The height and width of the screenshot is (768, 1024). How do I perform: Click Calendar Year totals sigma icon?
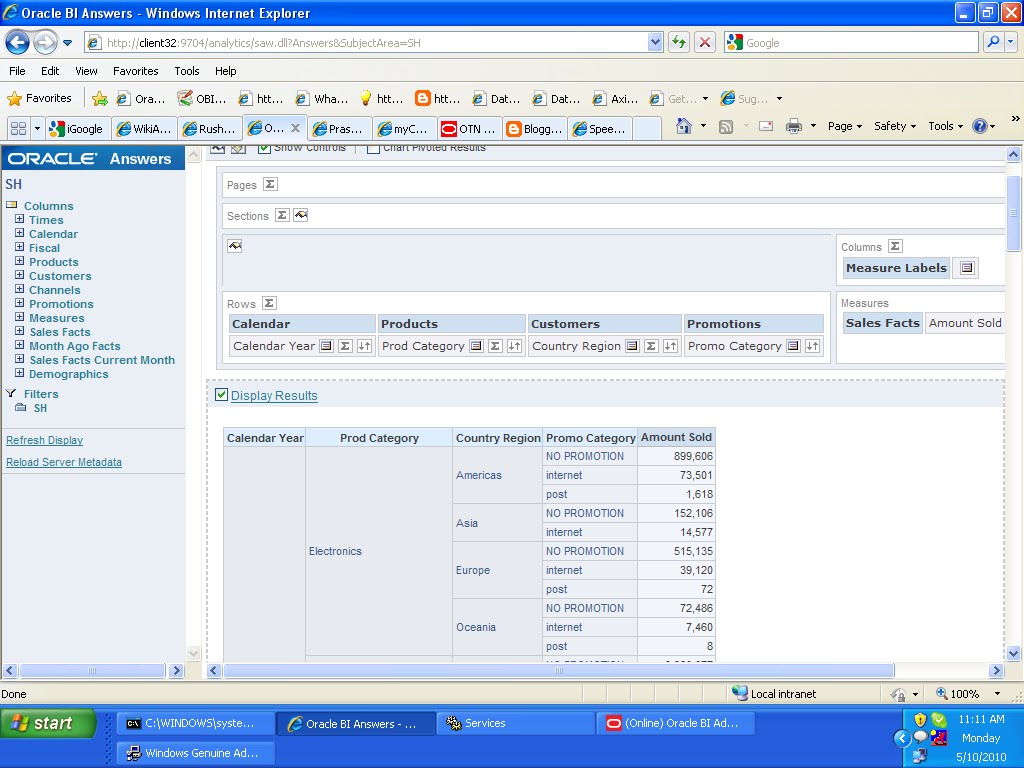345,346
